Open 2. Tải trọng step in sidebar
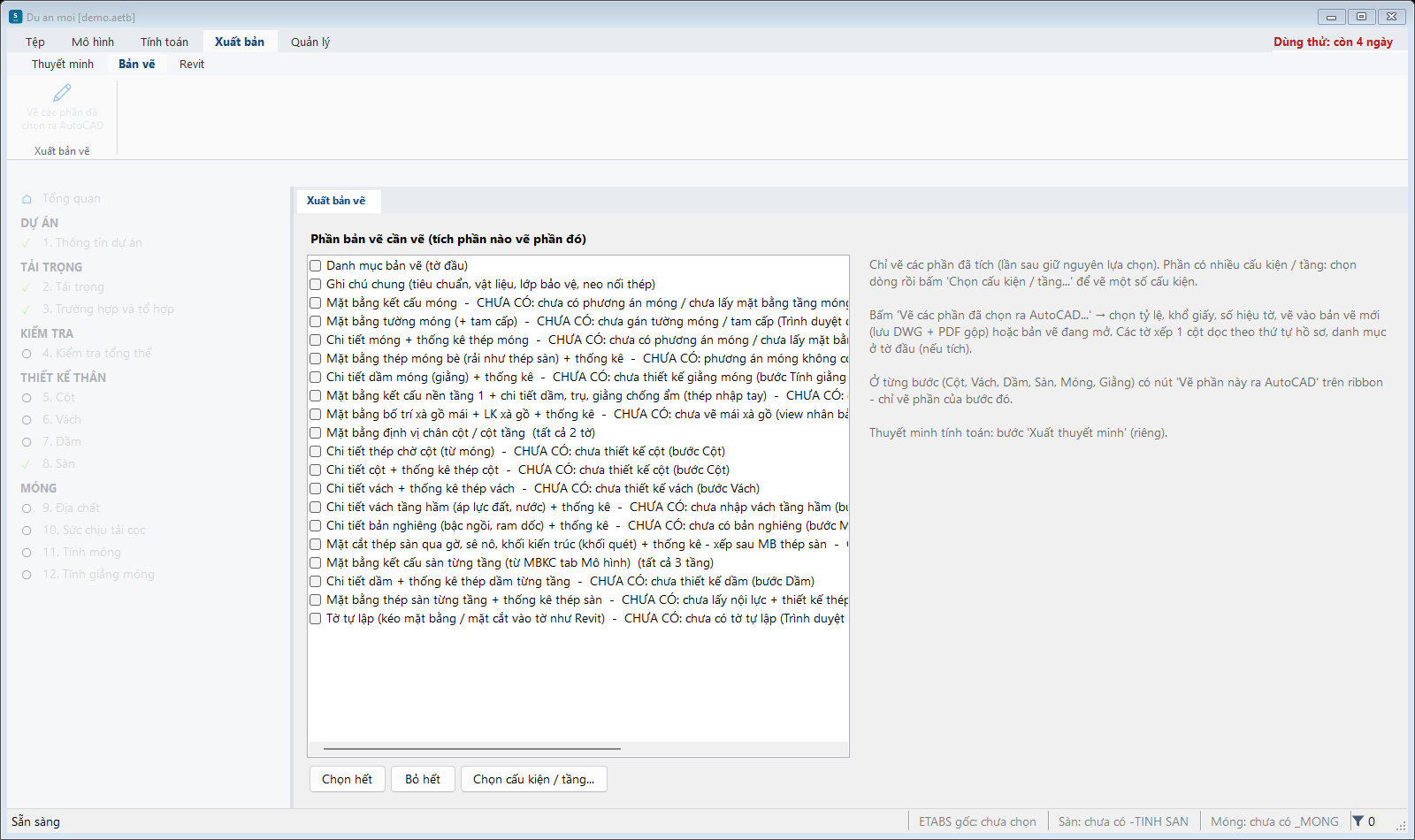 73,286
